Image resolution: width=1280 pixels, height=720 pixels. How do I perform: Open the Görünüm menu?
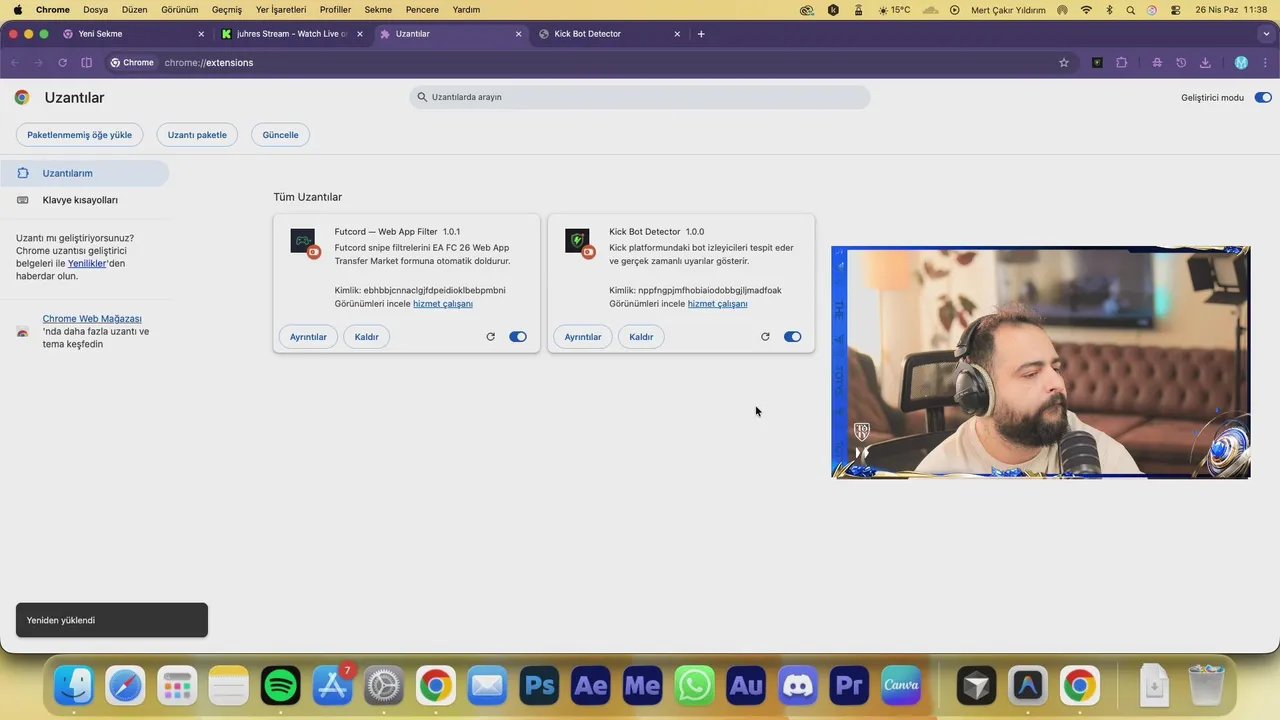click(x=180, y=10)
